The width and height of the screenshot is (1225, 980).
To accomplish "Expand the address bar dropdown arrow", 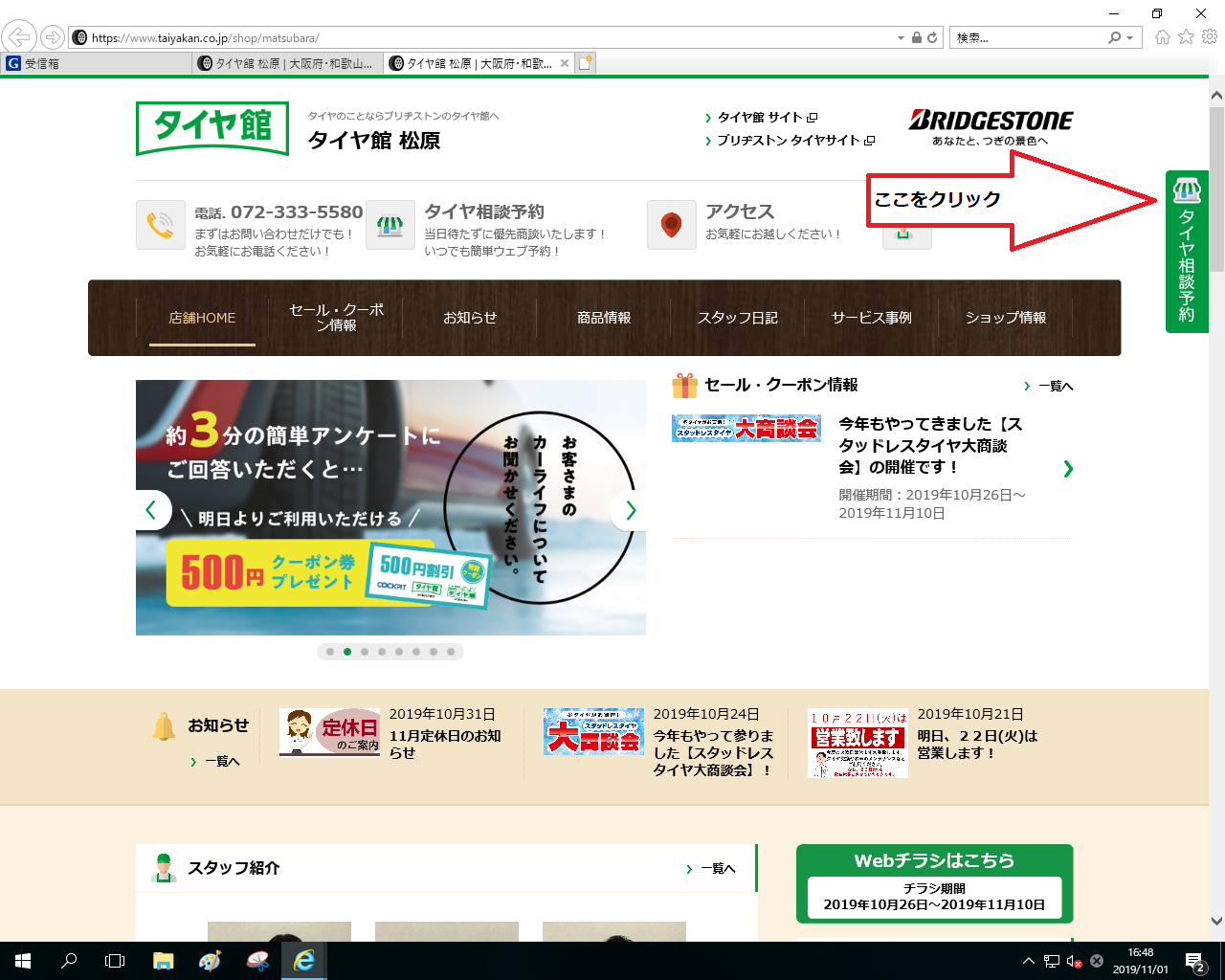I will click(x=901, y=38).
